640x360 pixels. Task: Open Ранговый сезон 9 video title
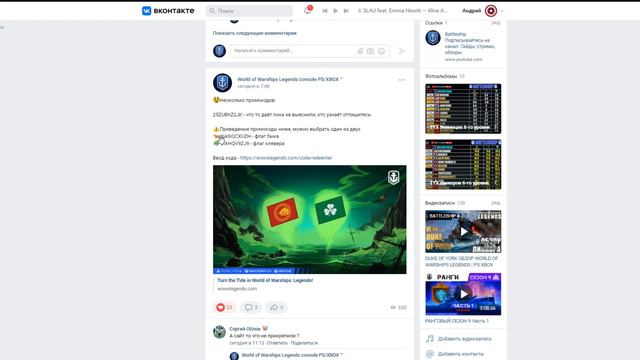click(x=457, y=321)
